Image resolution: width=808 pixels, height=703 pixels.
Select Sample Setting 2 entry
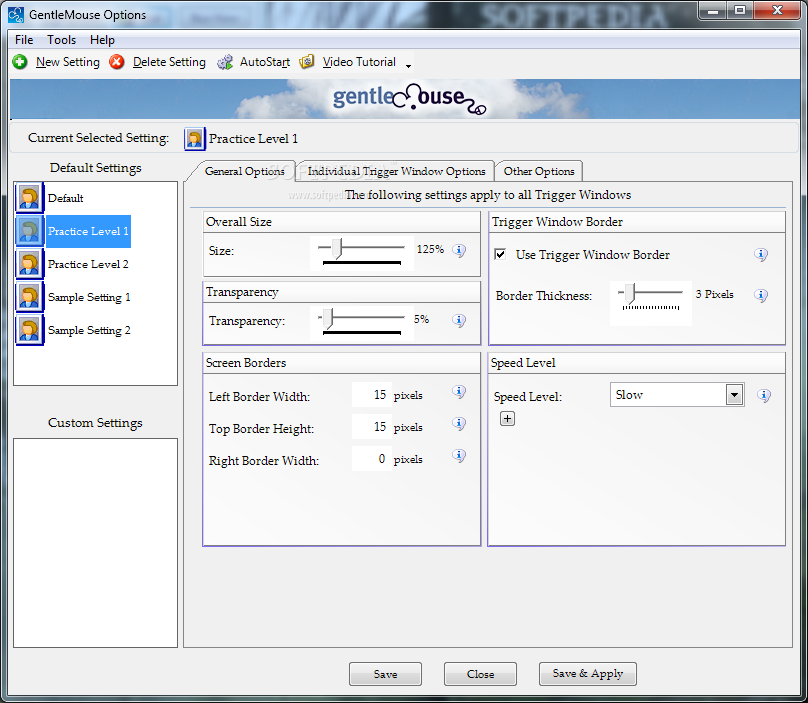click(x=89, y=330)
